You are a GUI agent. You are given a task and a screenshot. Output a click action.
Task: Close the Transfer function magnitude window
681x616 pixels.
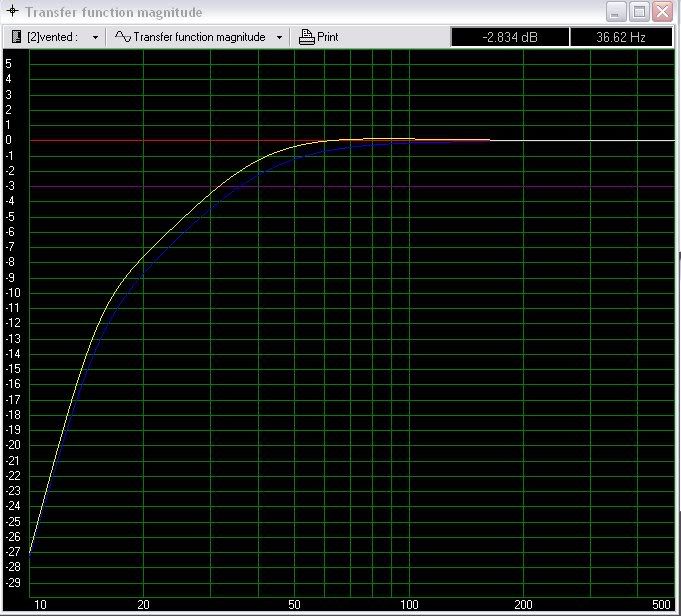click(662, 11)
